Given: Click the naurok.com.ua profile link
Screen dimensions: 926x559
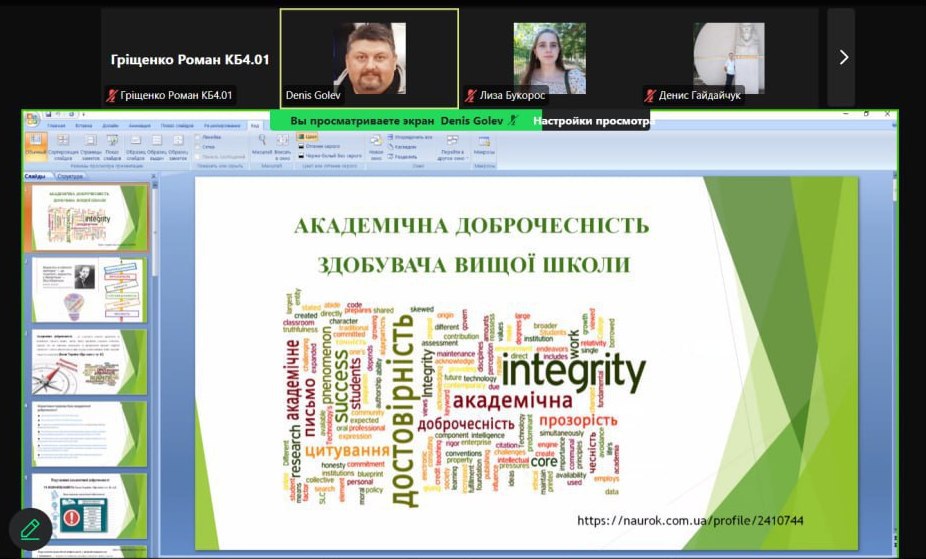Looking at the screenshot, I should pos(690,521).
